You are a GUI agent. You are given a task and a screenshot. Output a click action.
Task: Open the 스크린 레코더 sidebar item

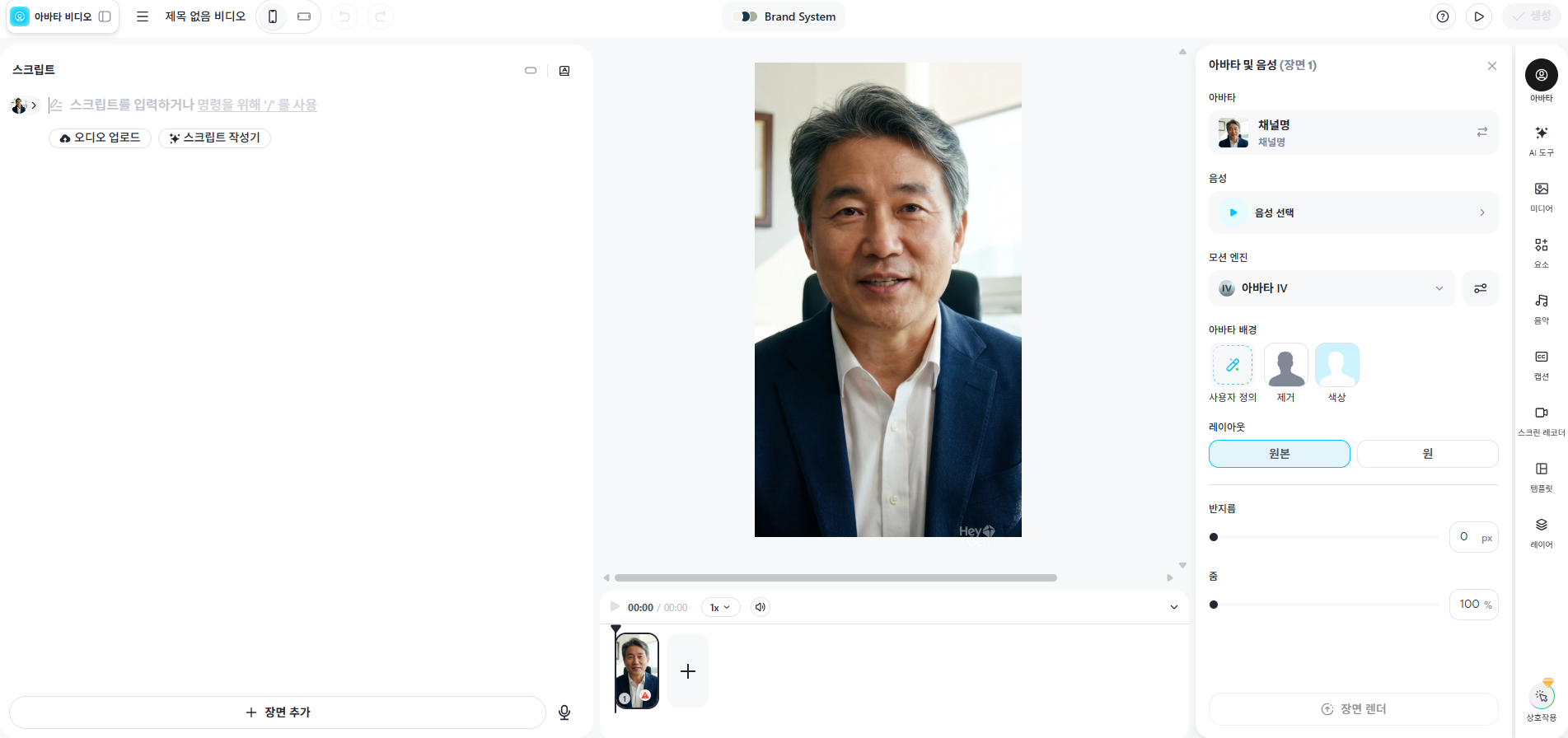[1542, 421]
